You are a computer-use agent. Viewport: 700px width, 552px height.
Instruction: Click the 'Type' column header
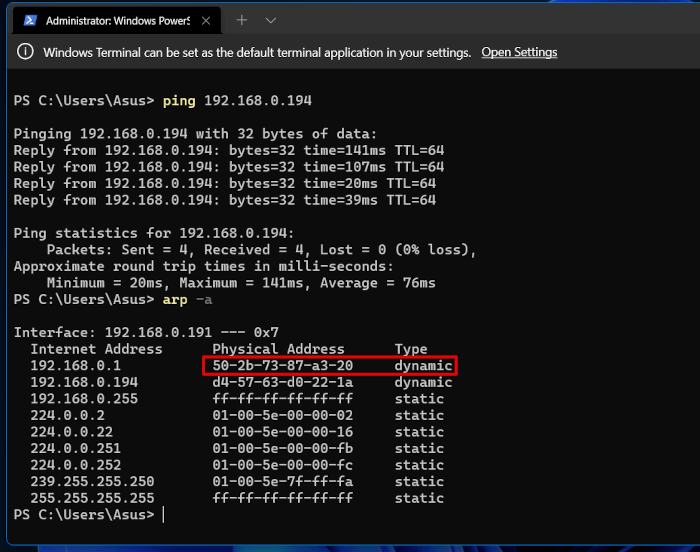[411, 349]
